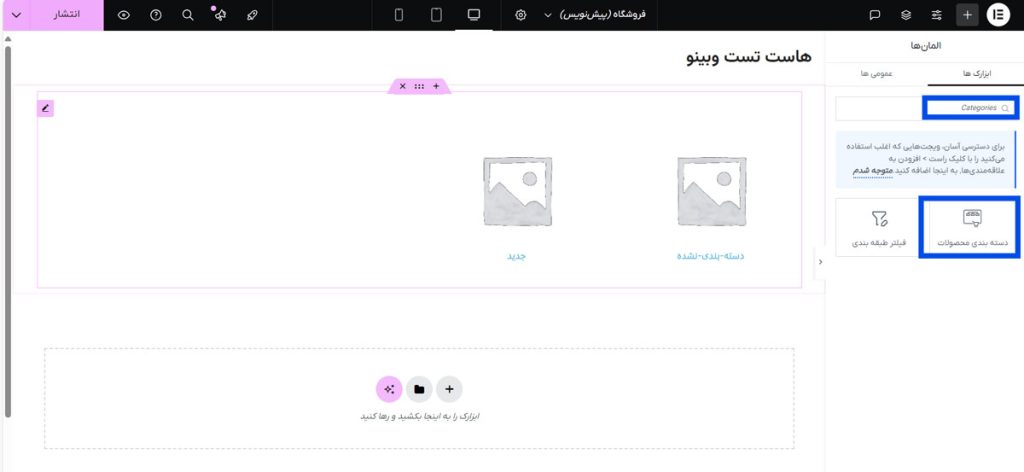Expand publish options arrow beside انتشار

coord(16,15)
